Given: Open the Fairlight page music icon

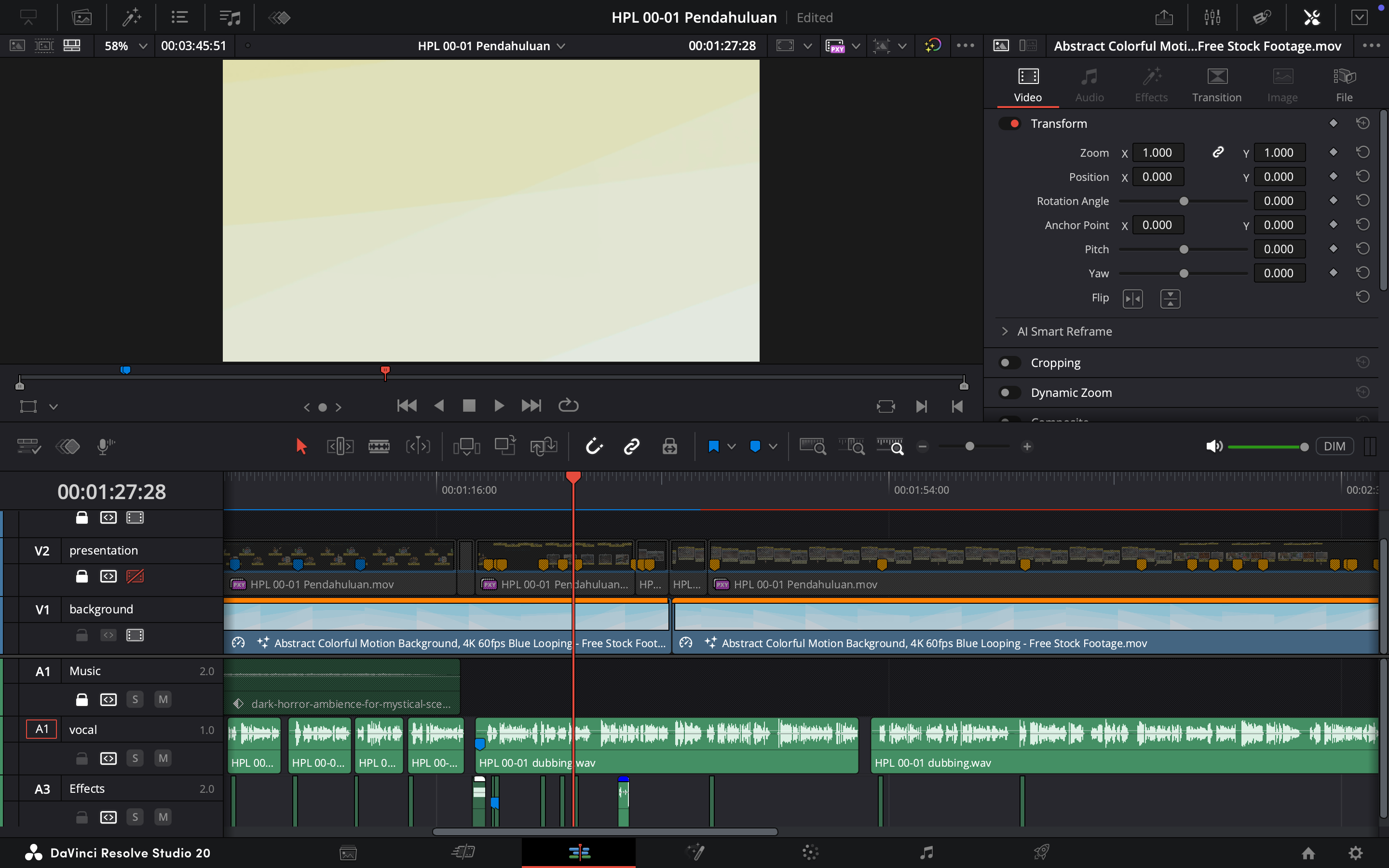Looking at the screenshot, I should 926,853.
